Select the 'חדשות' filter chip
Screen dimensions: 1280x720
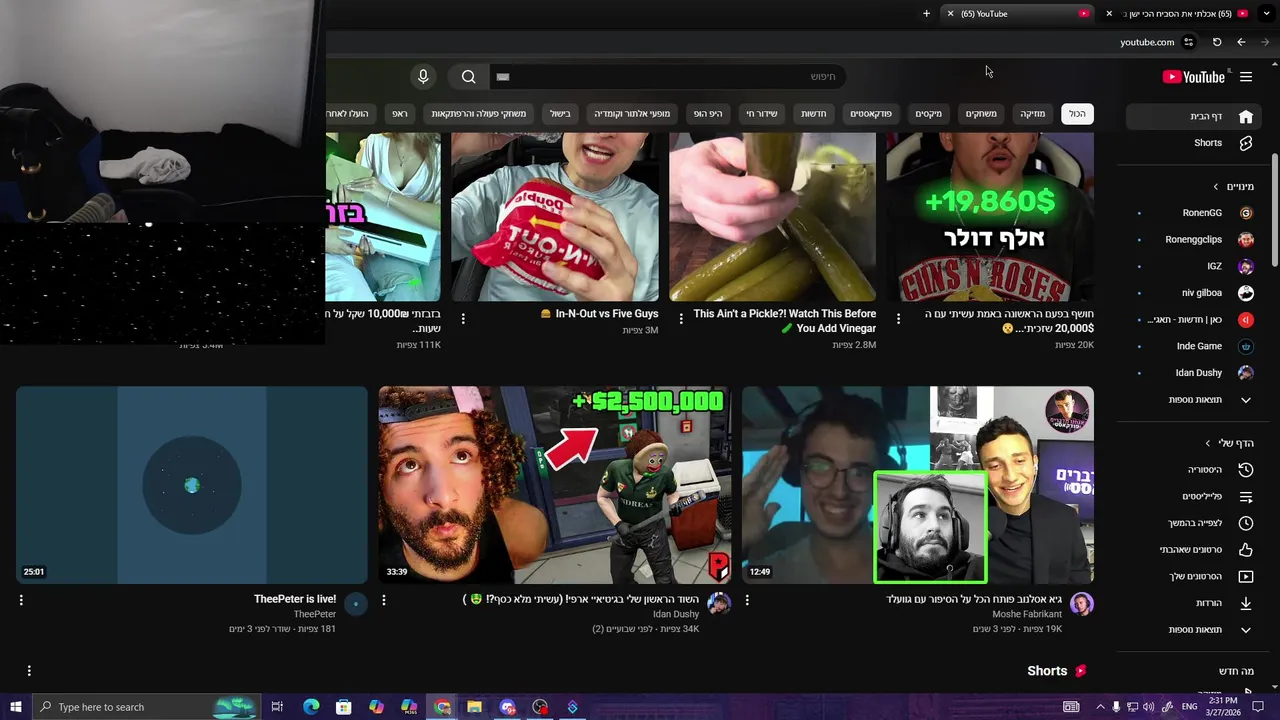click(814, 114)
